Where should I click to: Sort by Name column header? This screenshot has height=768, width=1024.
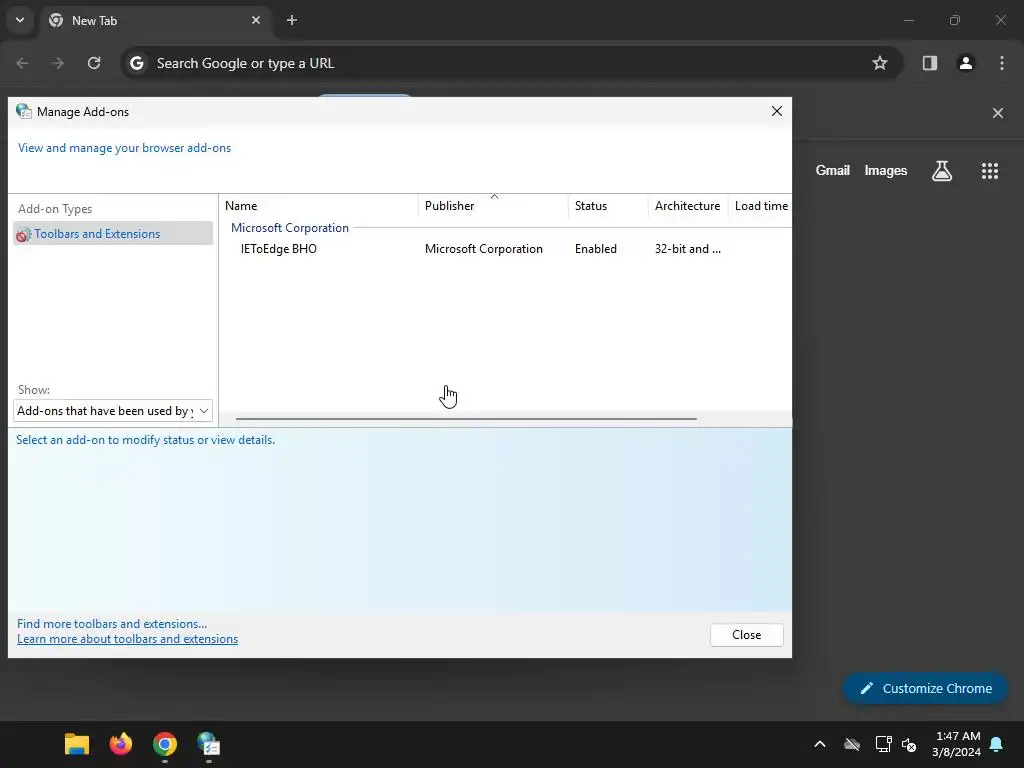[320, 206]
